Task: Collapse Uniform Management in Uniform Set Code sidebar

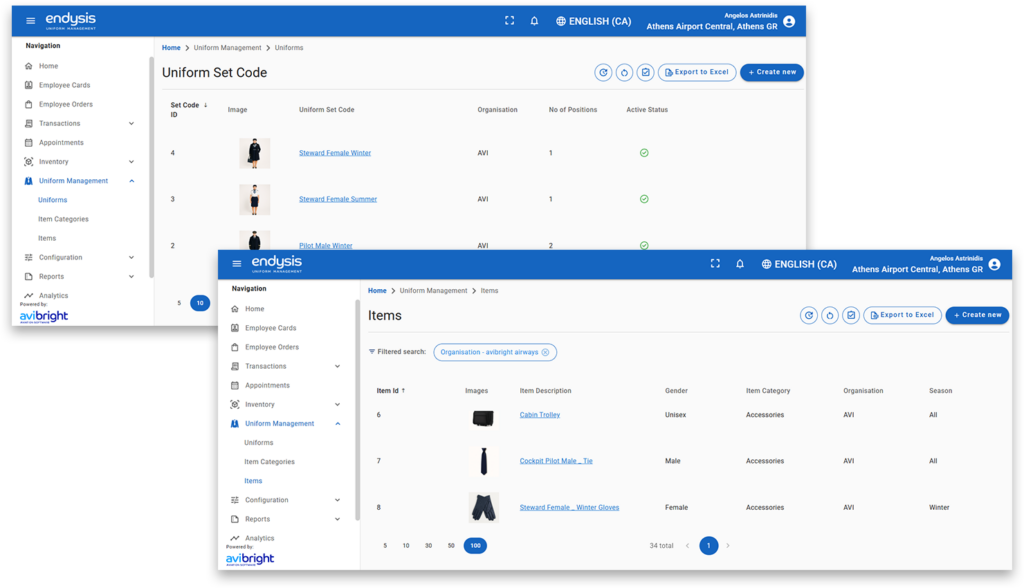Action: [x=131, y=181]
